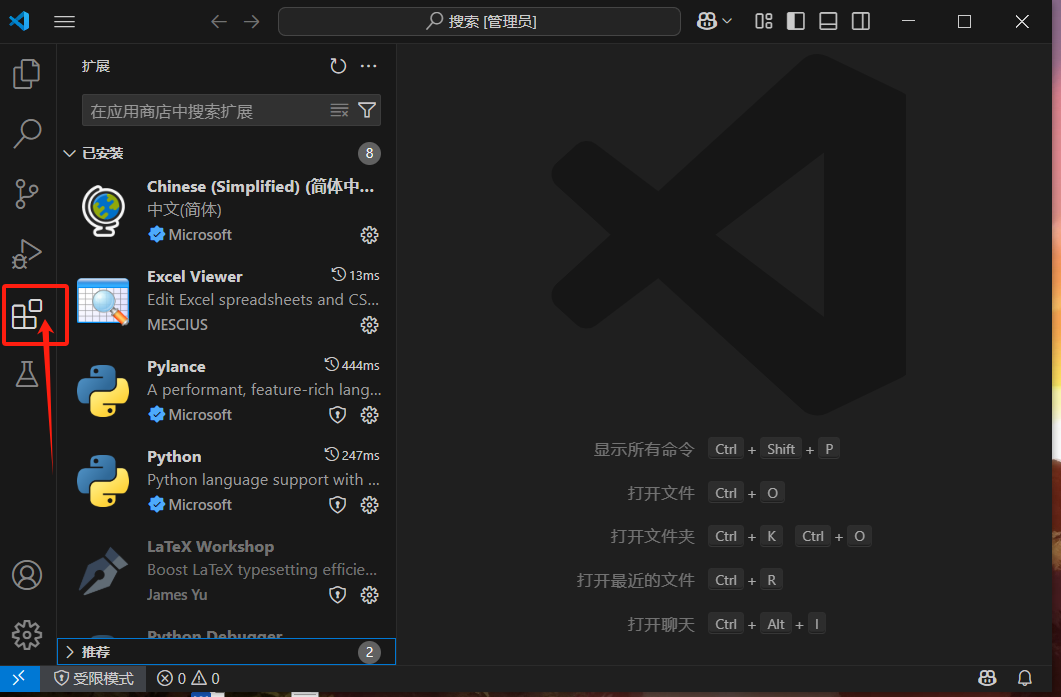Viewport: 1061px width, 697px height.
Task: Click Pylance workspace trust shield icon
Action: pos(338,415)
